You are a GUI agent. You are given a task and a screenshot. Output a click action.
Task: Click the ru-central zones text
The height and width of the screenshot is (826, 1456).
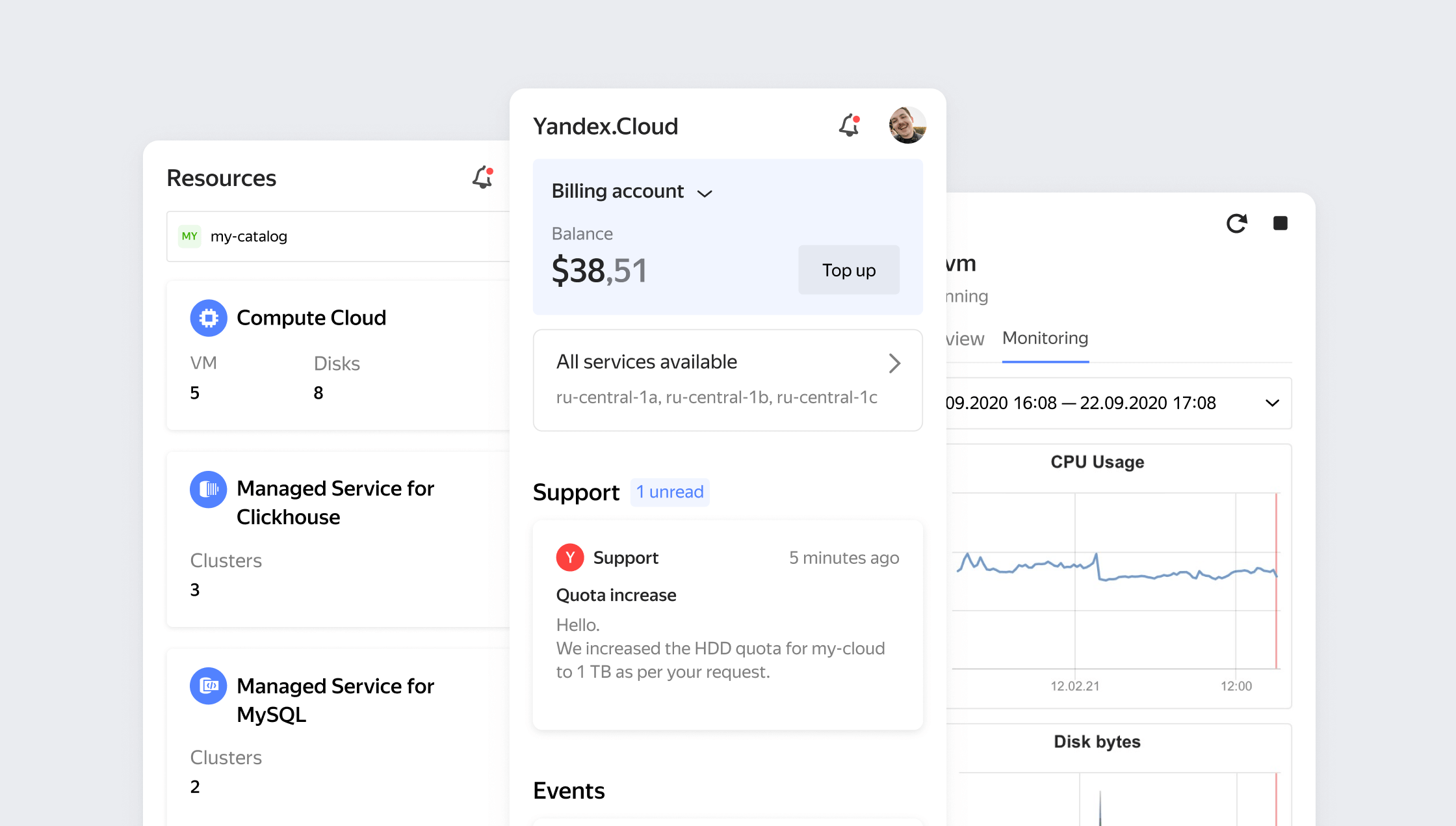click(716, 397)
